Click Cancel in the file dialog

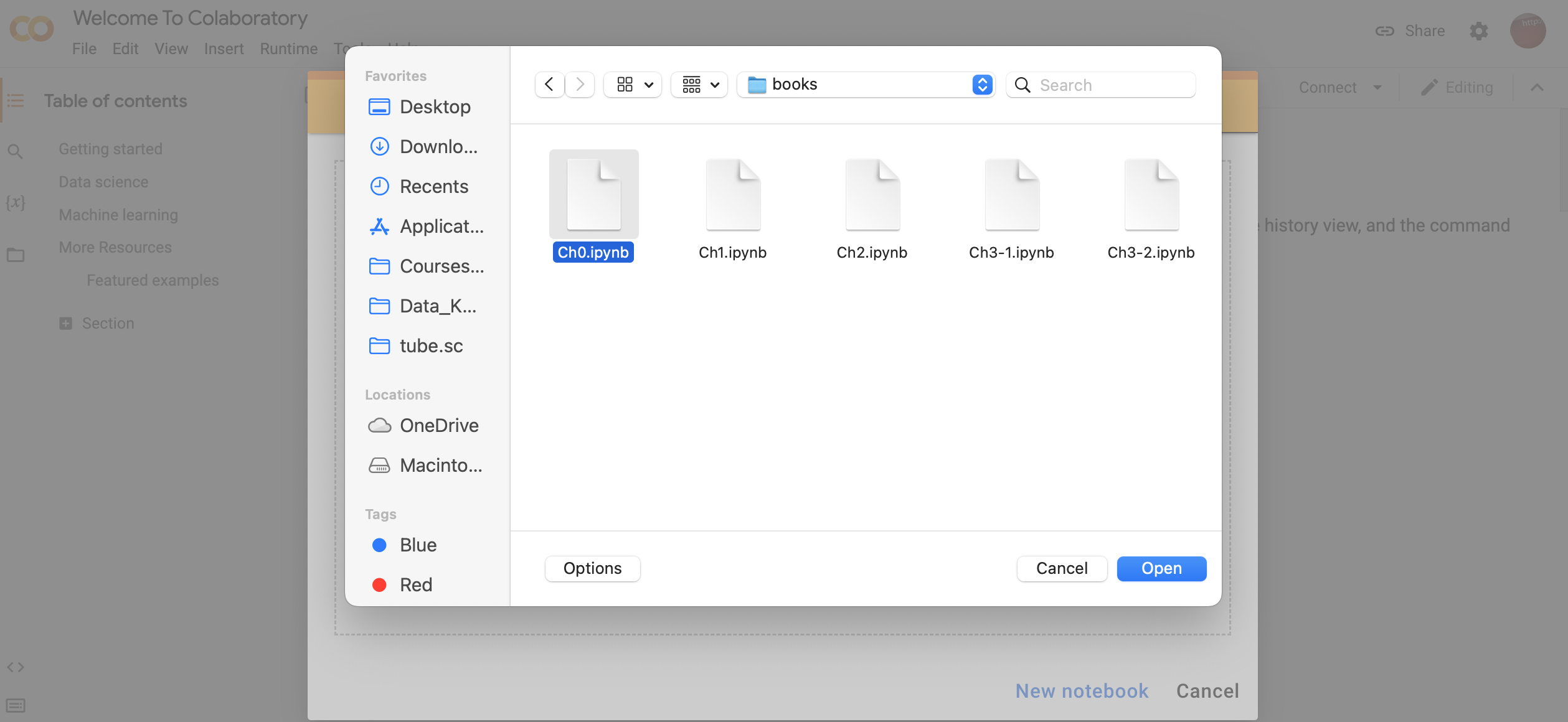(x=1061, y=568)
